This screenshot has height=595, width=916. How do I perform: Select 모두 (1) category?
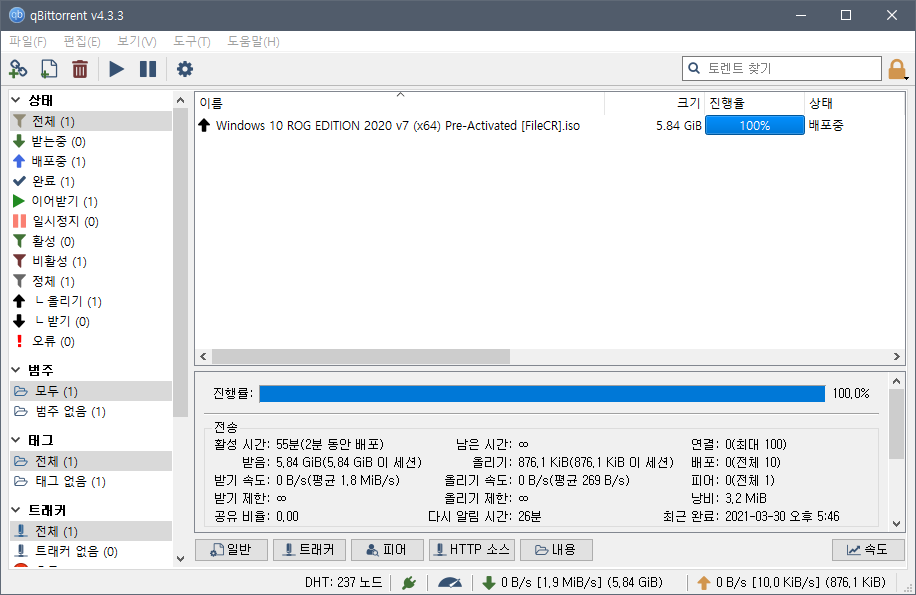click(x=91, y=391)
